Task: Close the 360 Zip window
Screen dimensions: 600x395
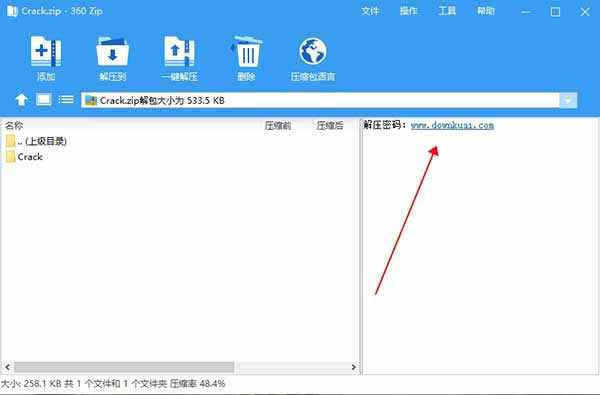Action: 585,12
